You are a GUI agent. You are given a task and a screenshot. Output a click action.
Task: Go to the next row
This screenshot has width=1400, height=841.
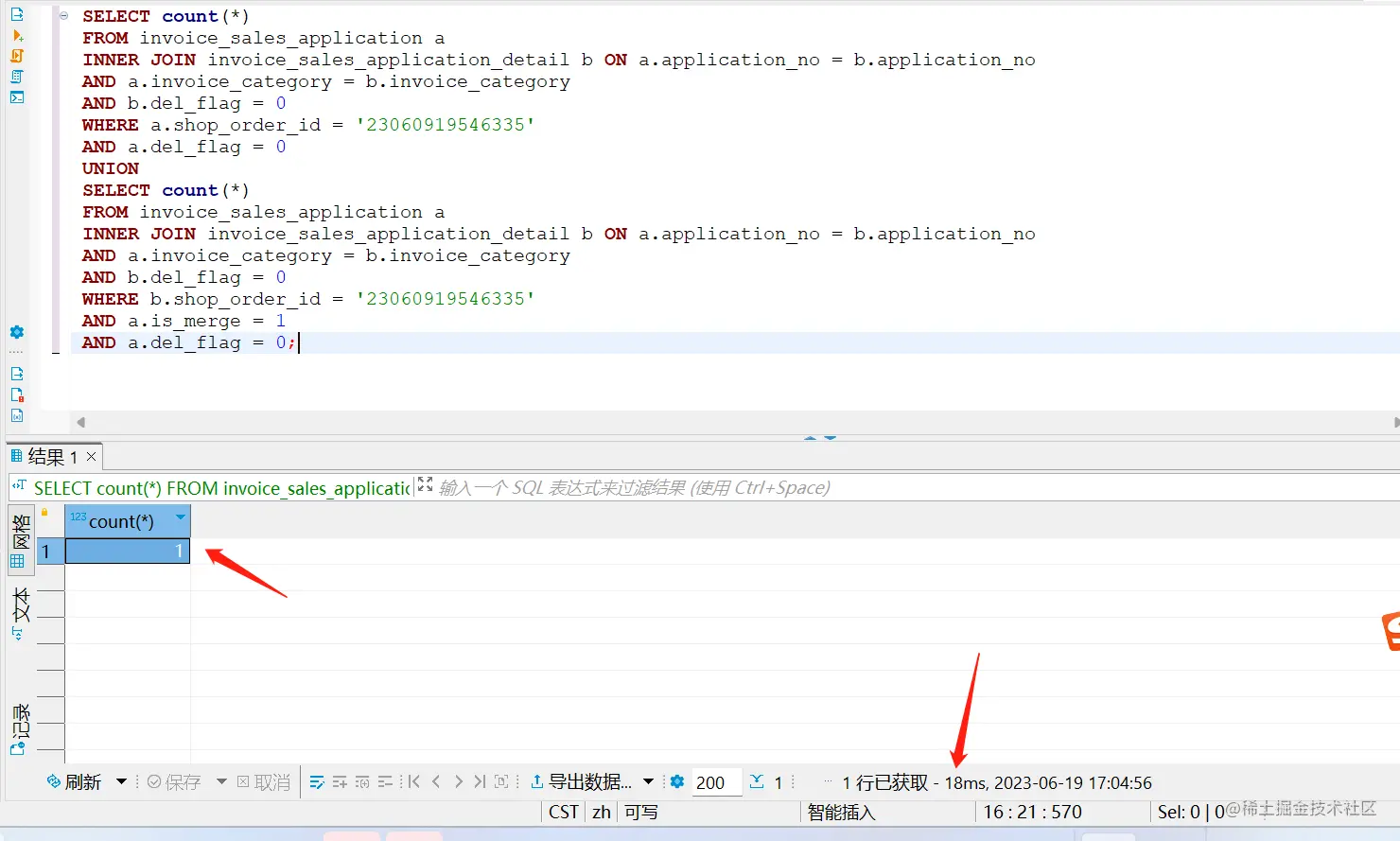click(459, 781)
